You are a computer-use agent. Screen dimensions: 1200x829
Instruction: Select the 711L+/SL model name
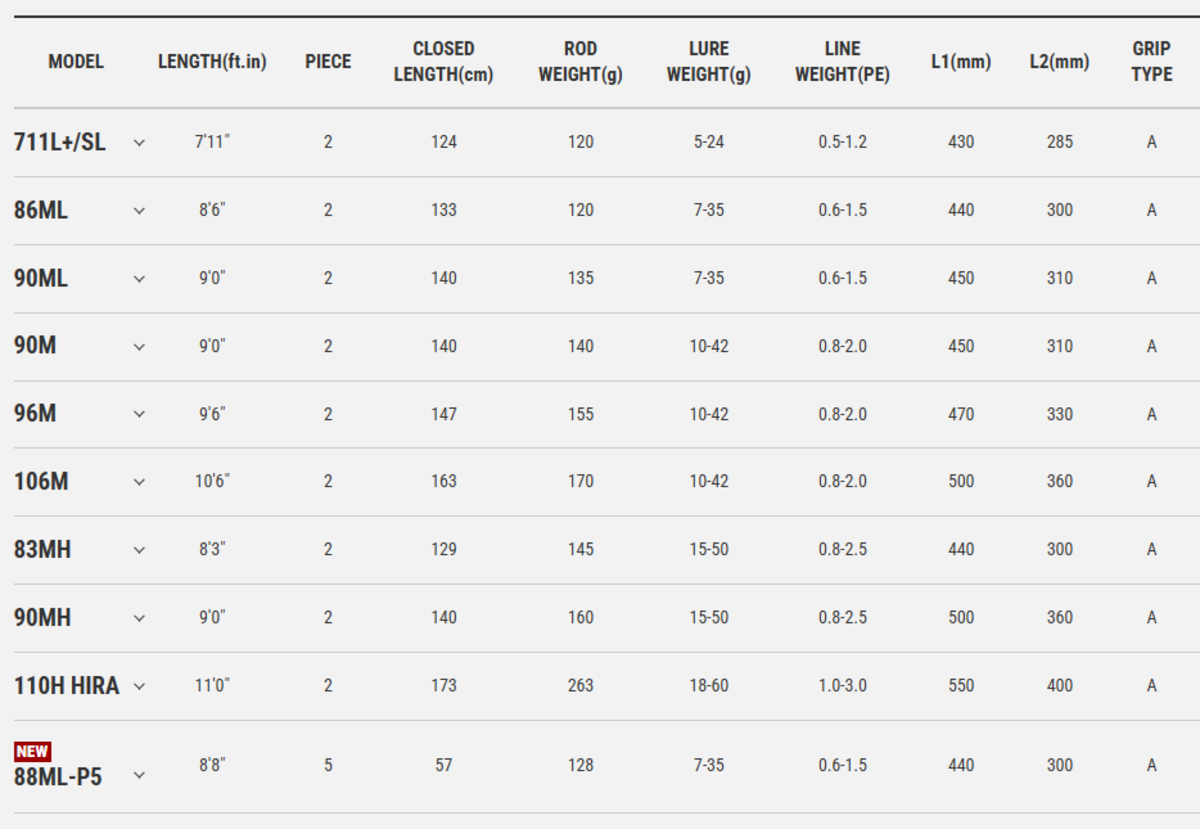coord(59,142)
